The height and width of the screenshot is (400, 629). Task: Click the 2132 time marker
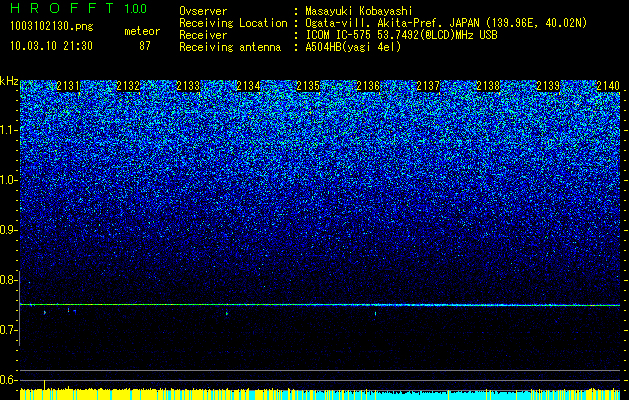click(128, 86)
